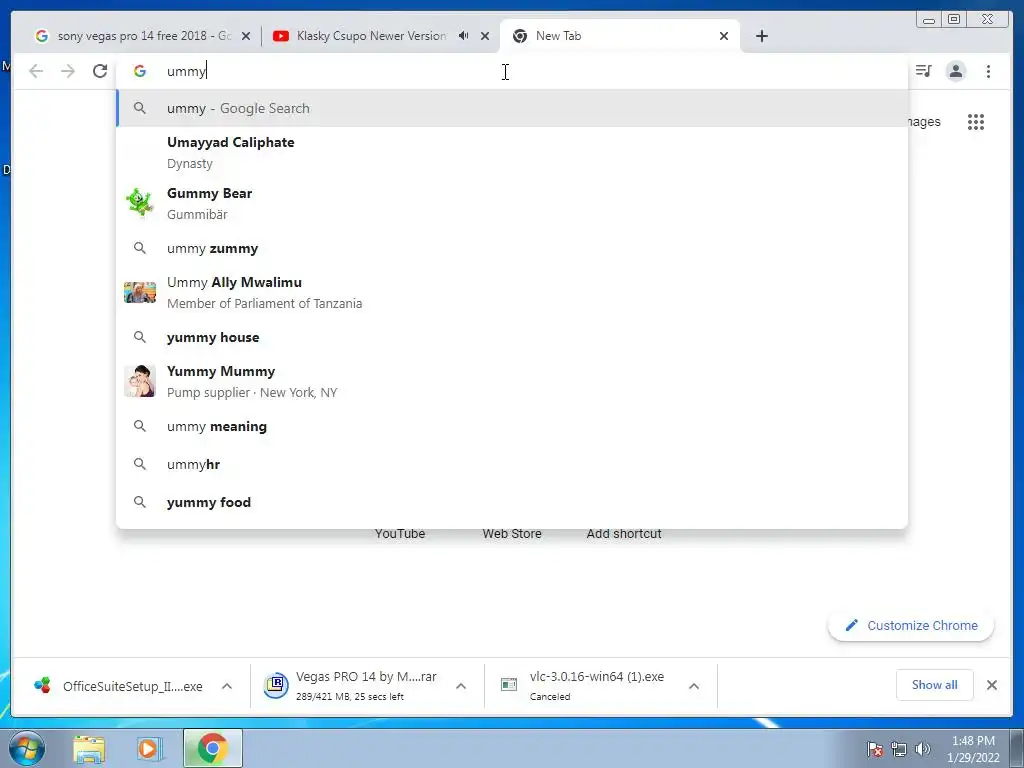Click the browser back arrow
The height and width of the screenshot is (768, 1024).
pos(36,71)
